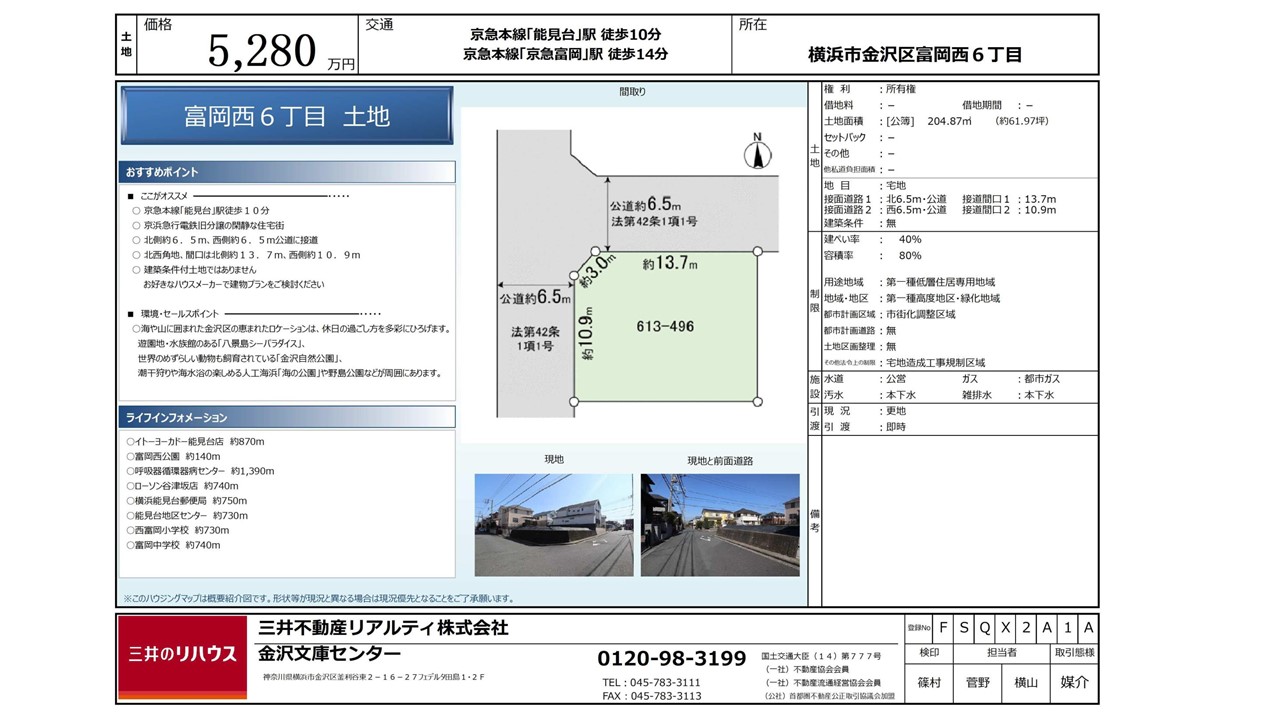Expand the ライフインフォメーション section header
Image resolution: width=1280 pixels, height=720 pixels.
[x=287, y=417]
